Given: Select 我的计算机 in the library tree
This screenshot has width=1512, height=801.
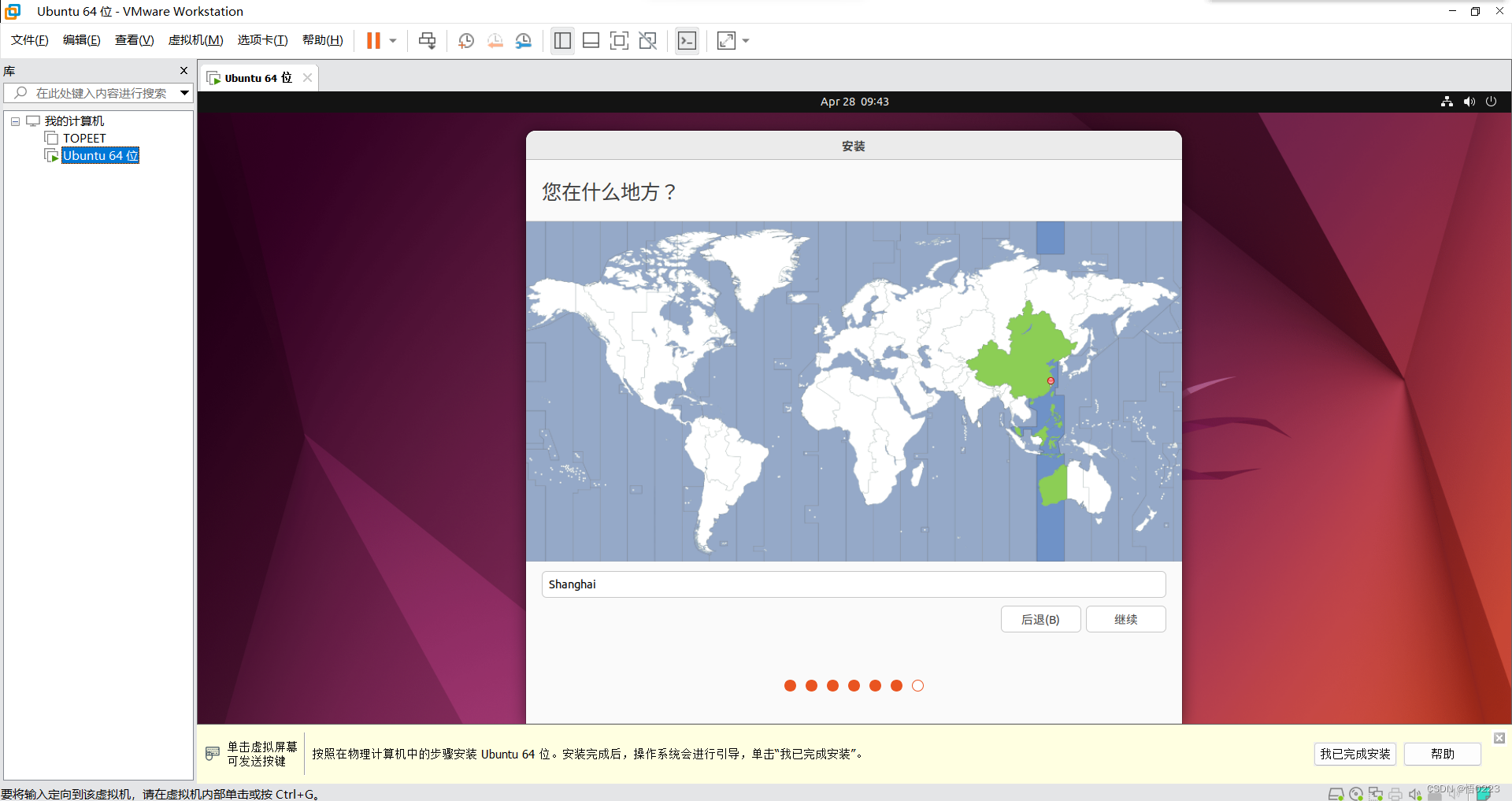Looking at the screenshot, I should coord(74,121).
